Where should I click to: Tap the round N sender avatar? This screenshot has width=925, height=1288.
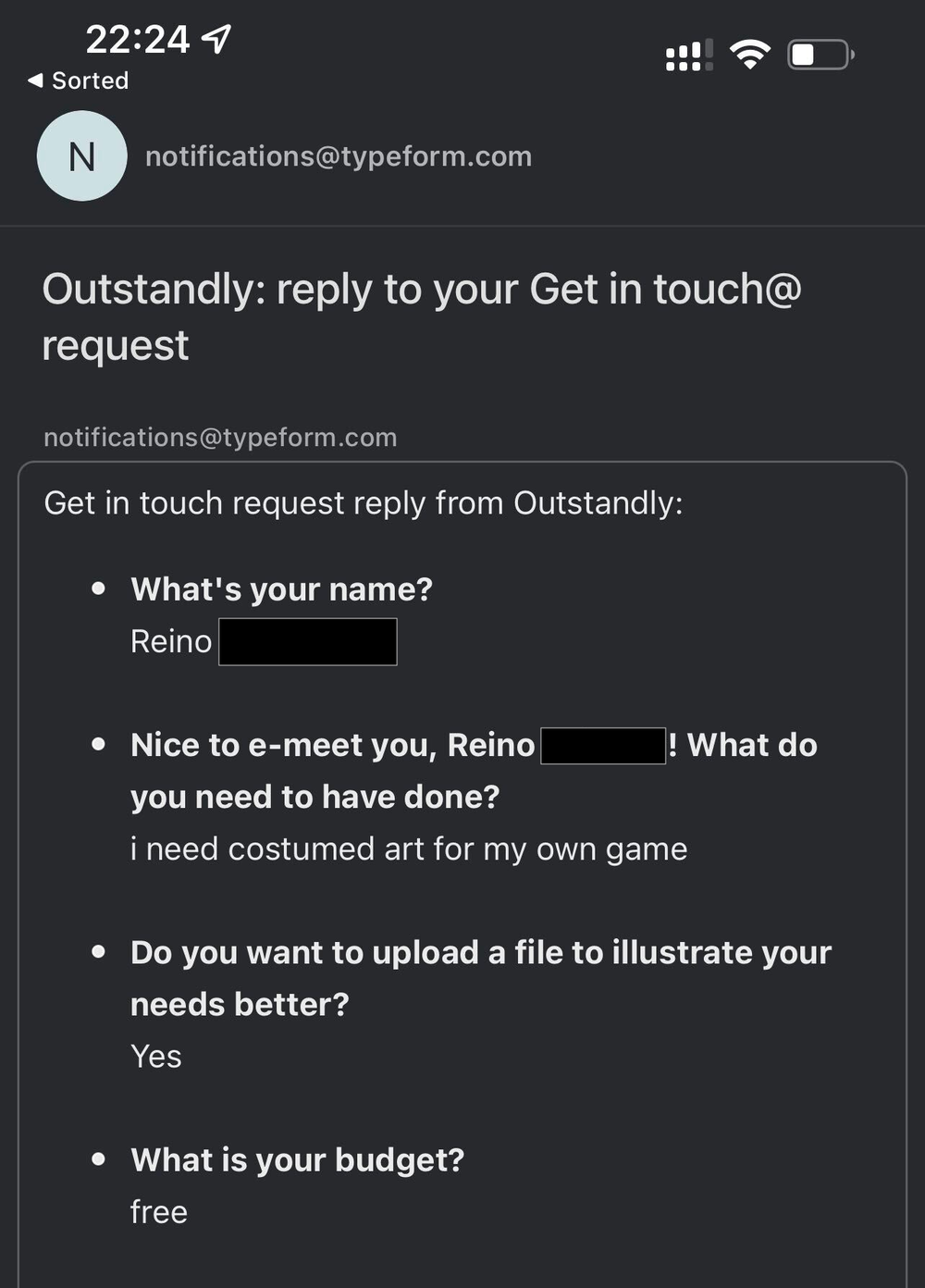[81, 156]
